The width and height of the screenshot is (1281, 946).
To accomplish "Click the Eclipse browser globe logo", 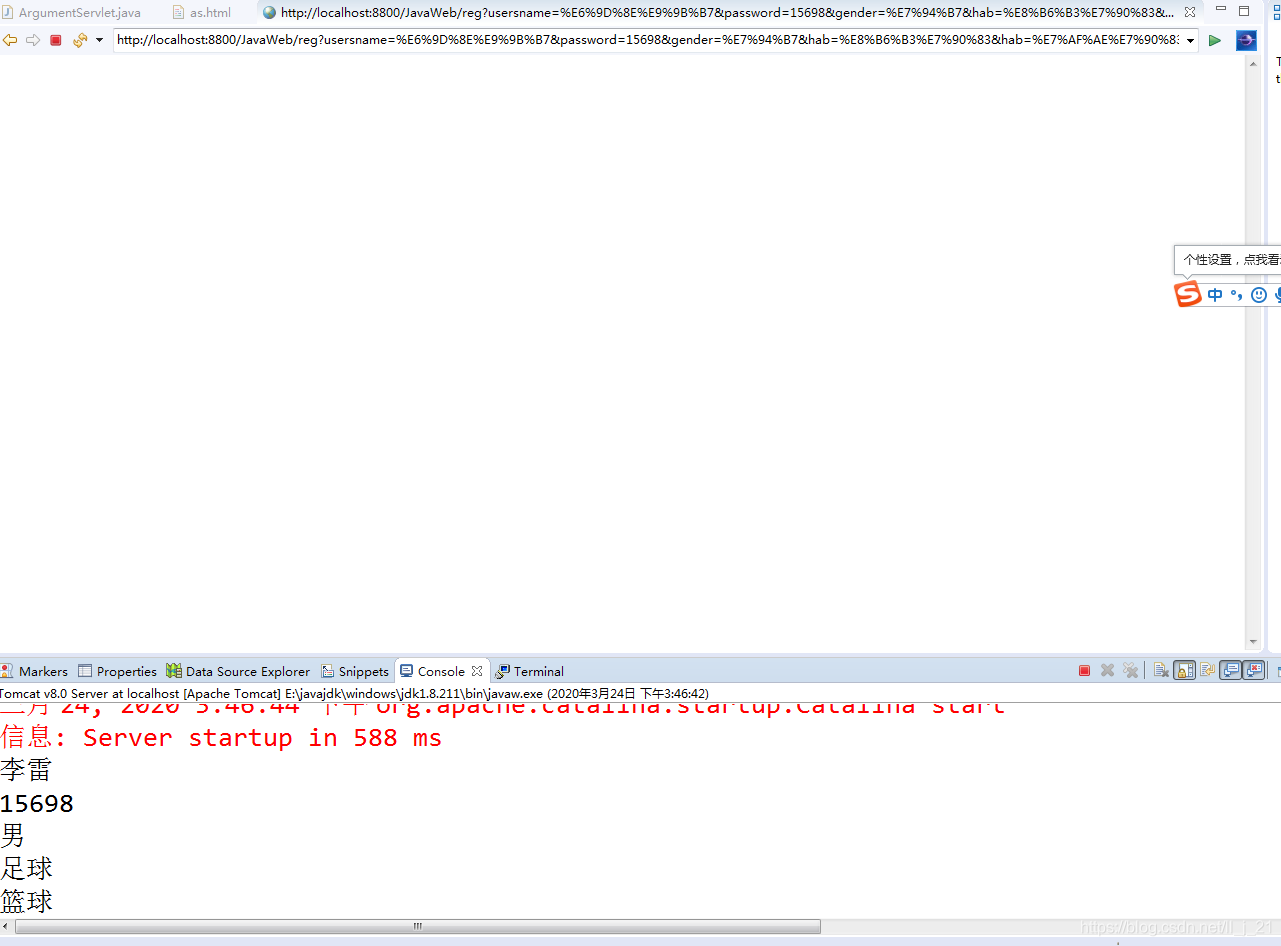I will pos(1246,40).
